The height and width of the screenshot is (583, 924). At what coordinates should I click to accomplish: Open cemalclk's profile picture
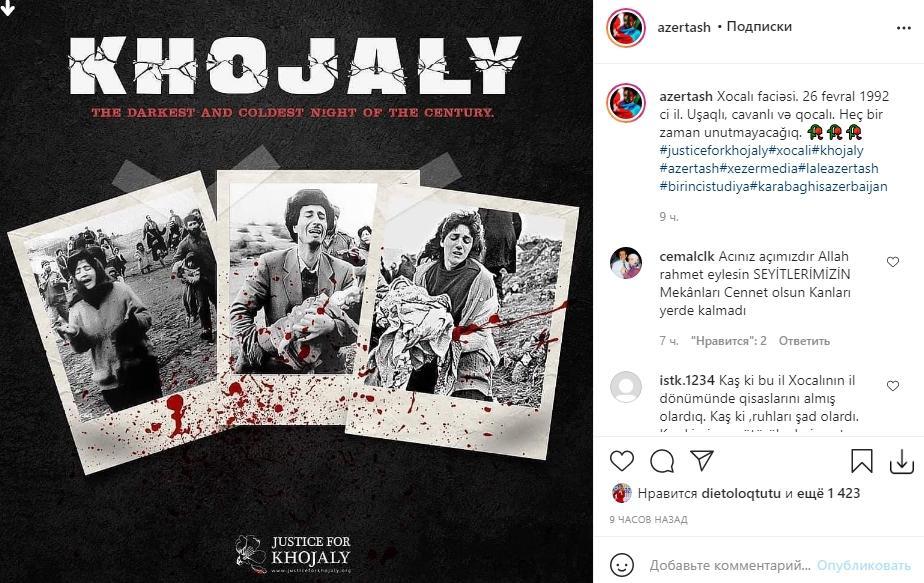[625, 263]
